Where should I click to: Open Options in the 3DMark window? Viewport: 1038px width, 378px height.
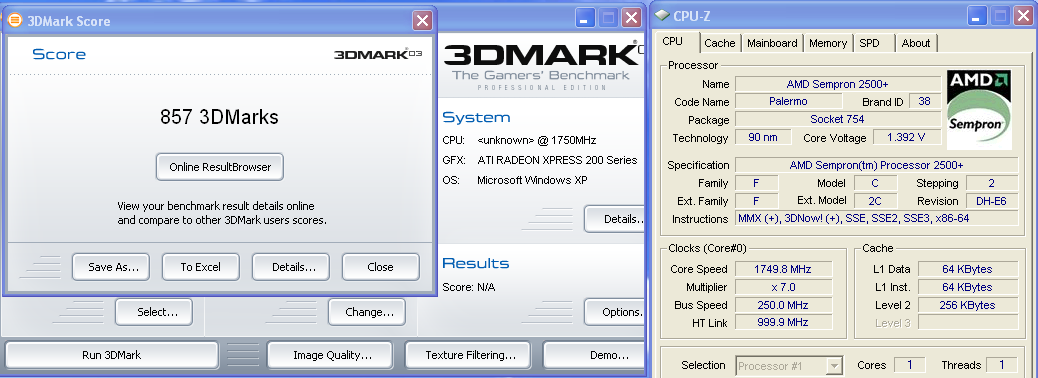[x=615, y=312]
